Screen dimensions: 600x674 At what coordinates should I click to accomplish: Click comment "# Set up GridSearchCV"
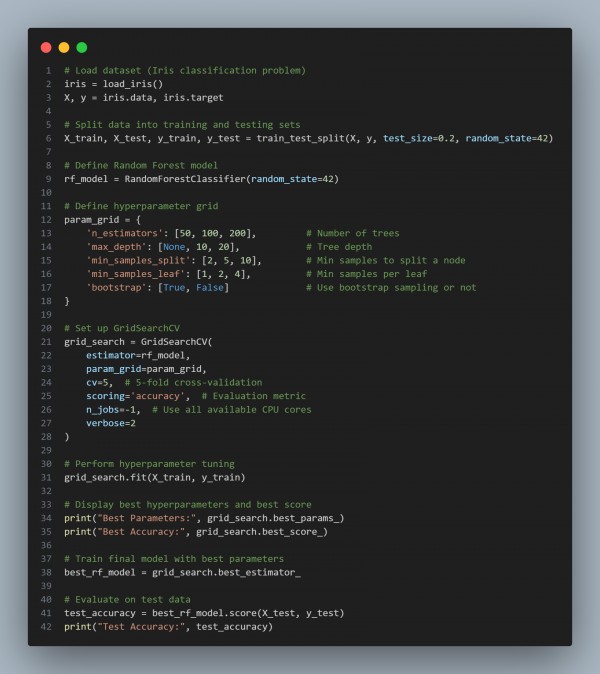coord(122,328)
